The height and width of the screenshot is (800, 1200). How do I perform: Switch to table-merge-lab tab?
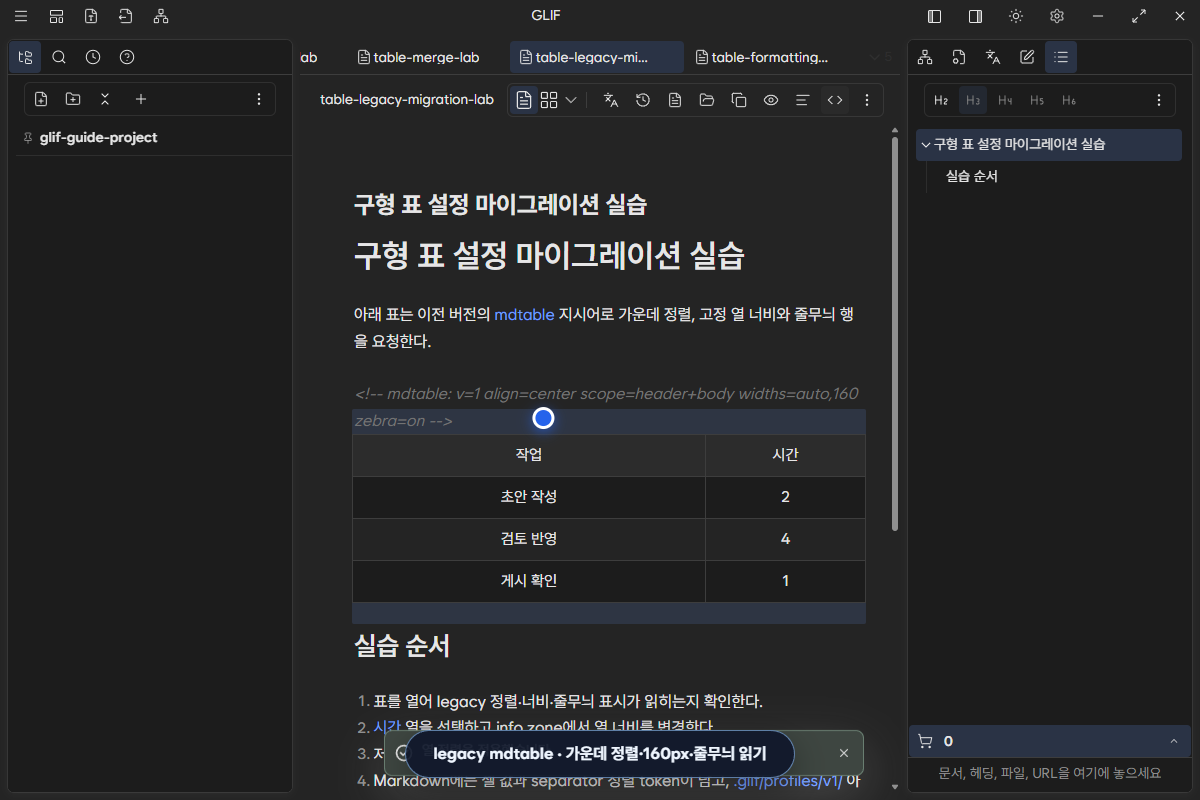tap(418, 57)
